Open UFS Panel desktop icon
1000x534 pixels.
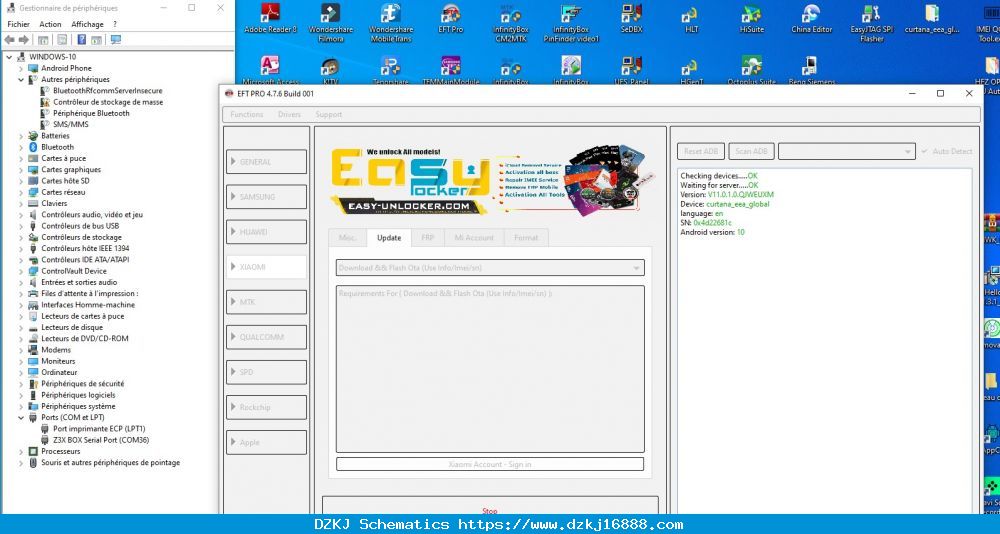[631, 71]
